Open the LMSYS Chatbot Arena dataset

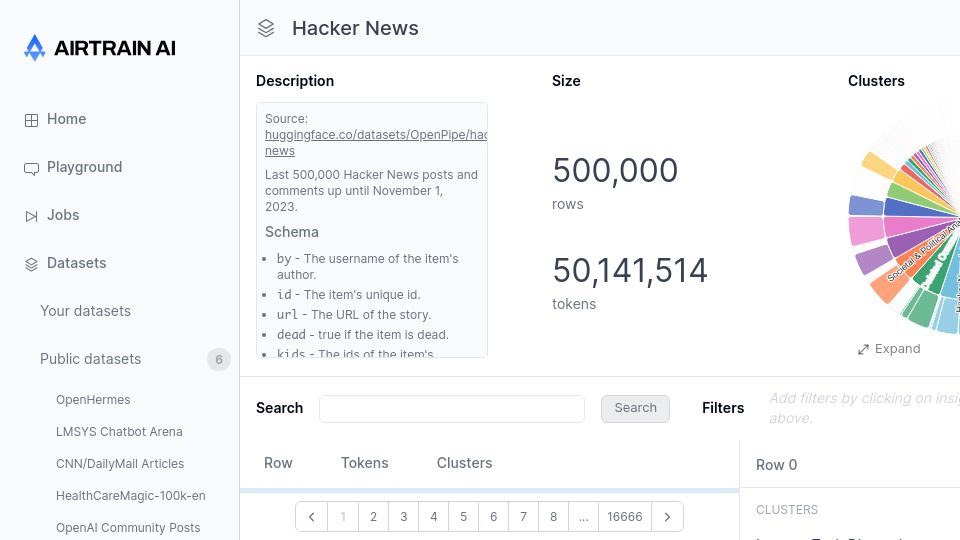(119, 432)
